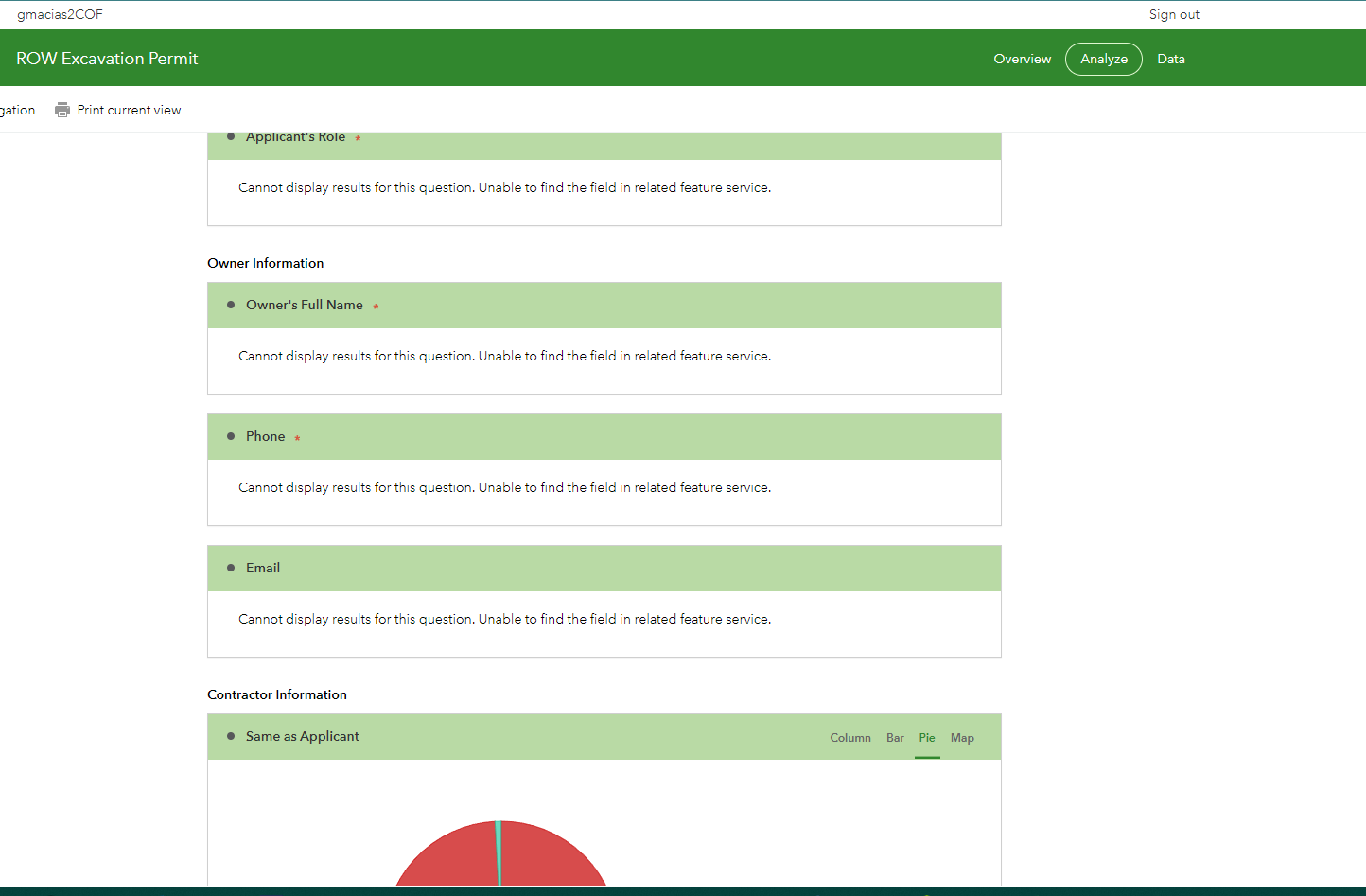Click the Email question header
The image size is (1366, 896).
(604, 569)
